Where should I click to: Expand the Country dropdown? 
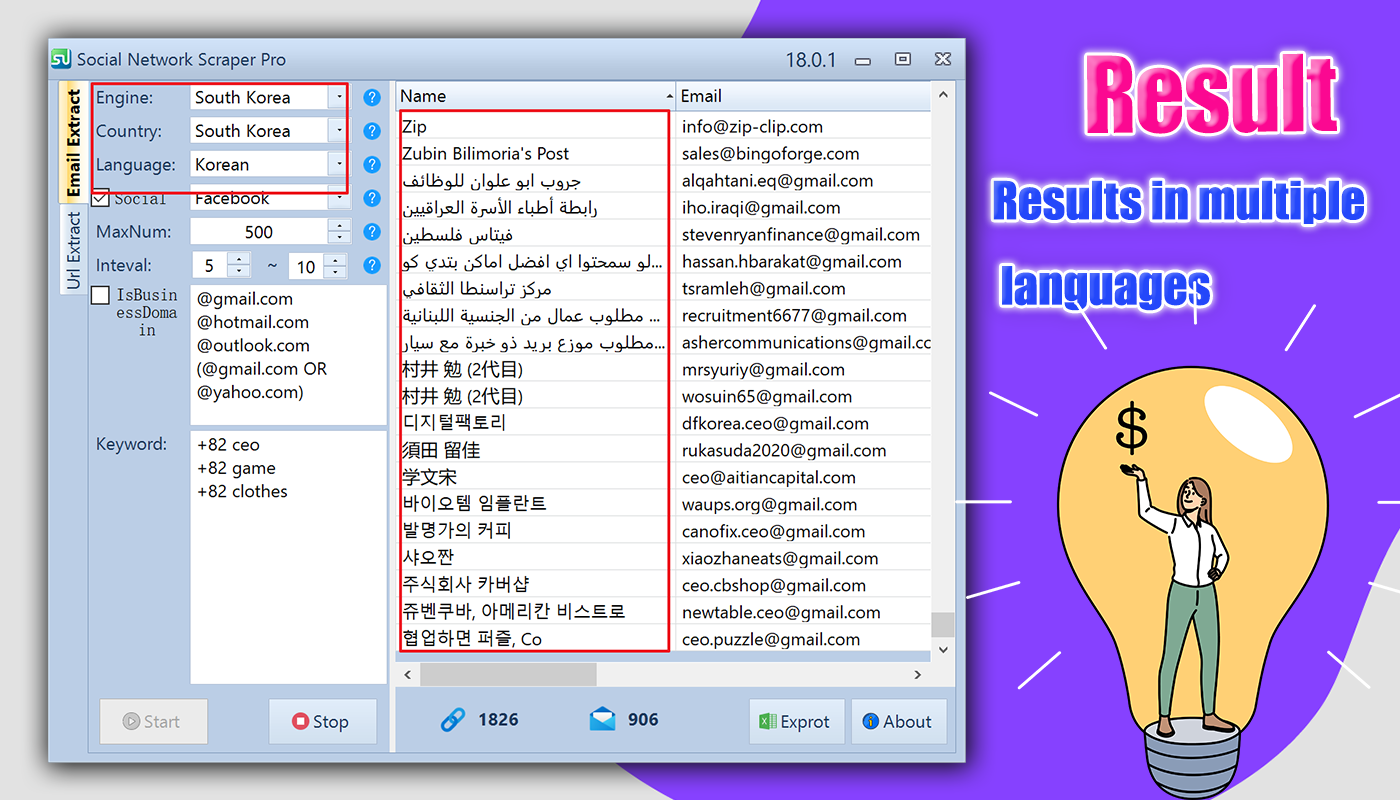[340, 131]
